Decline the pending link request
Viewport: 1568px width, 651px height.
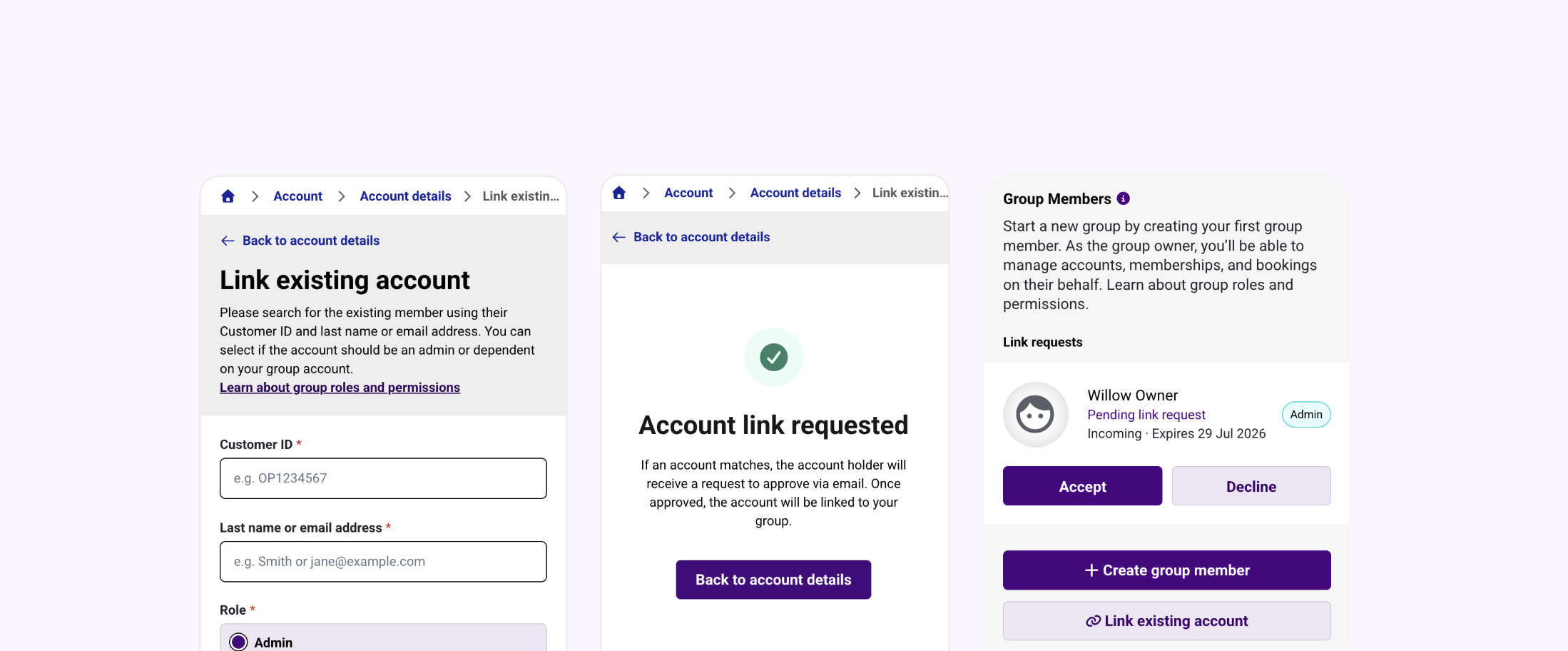click(x=1251, y=486)
